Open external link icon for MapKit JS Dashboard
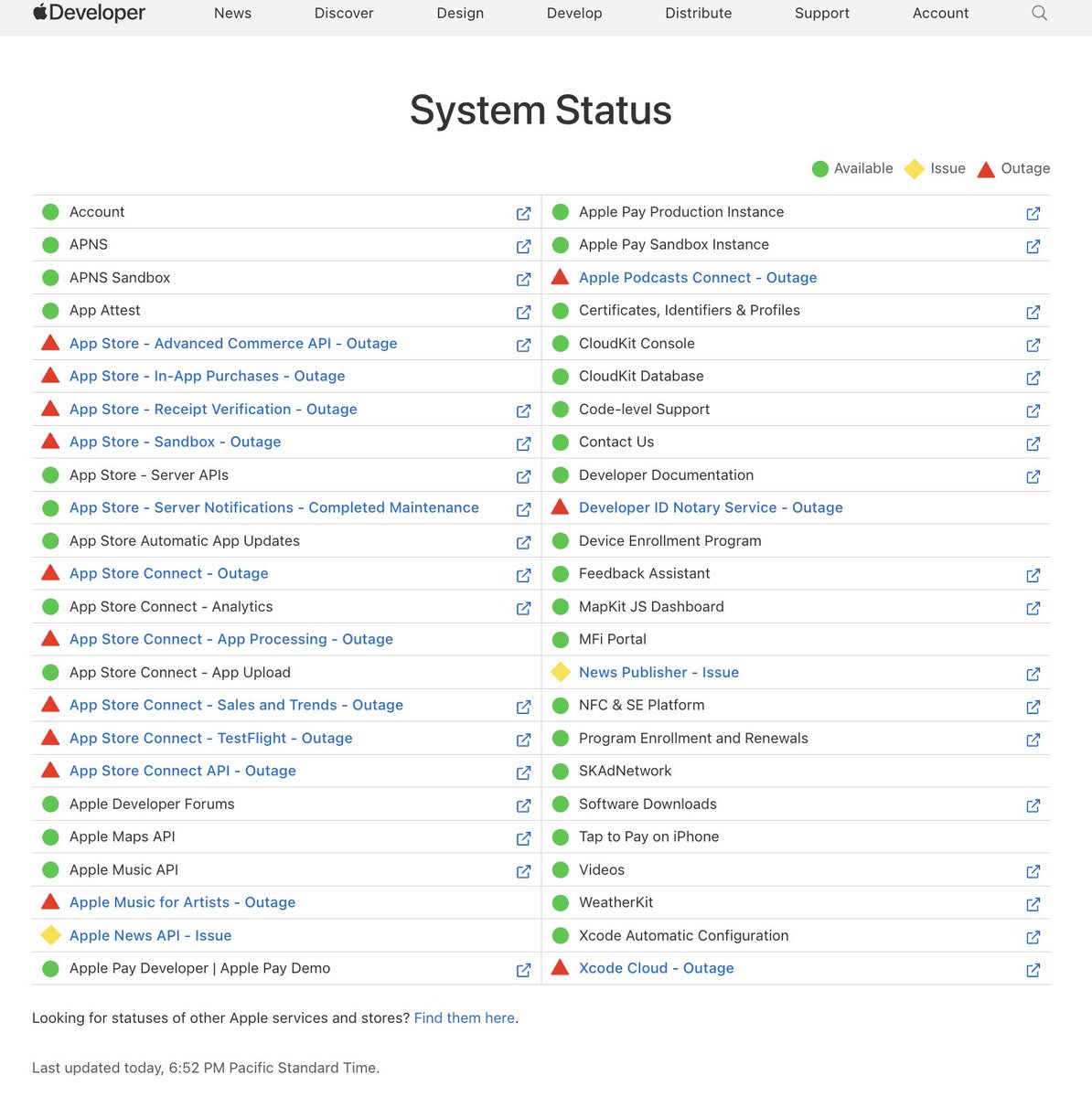The height and width of the screenshot is (1097, 1092). 1033,608
